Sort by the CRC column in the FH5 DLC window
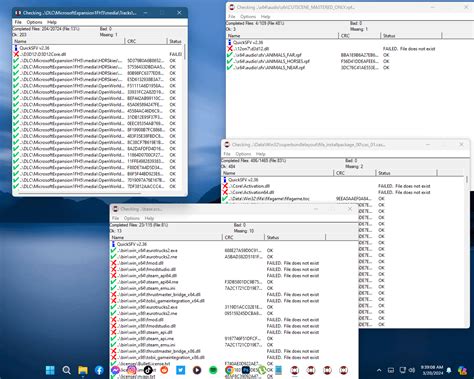 pyautogui.click(x=146, y=41)
